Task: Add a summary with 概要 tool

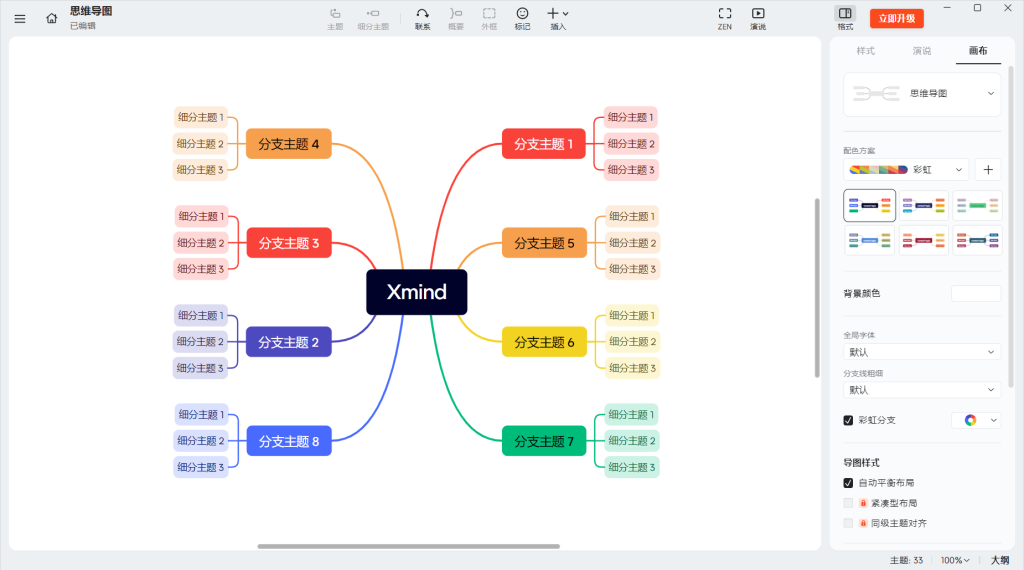Action: click(456, 19)
